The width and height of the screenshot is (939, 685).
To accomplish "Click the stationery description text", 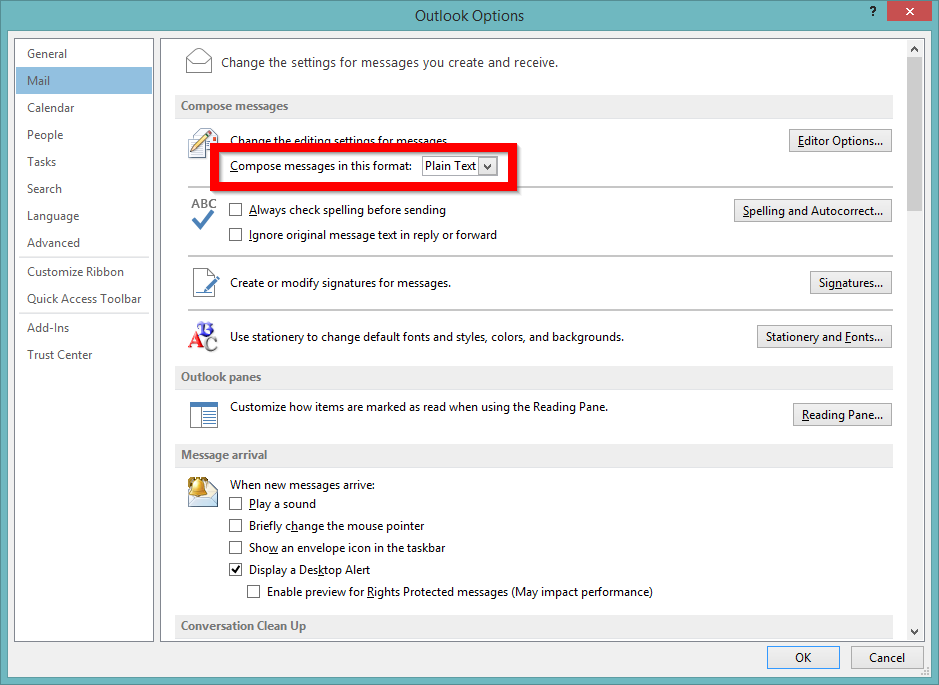I will pyautogui.click(x=427, y=337).
